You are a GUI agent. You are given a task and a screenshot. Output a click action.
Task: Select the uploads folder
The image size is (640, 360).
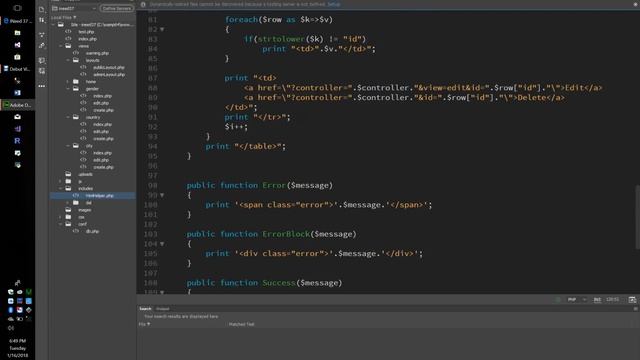tap(85, 174)
